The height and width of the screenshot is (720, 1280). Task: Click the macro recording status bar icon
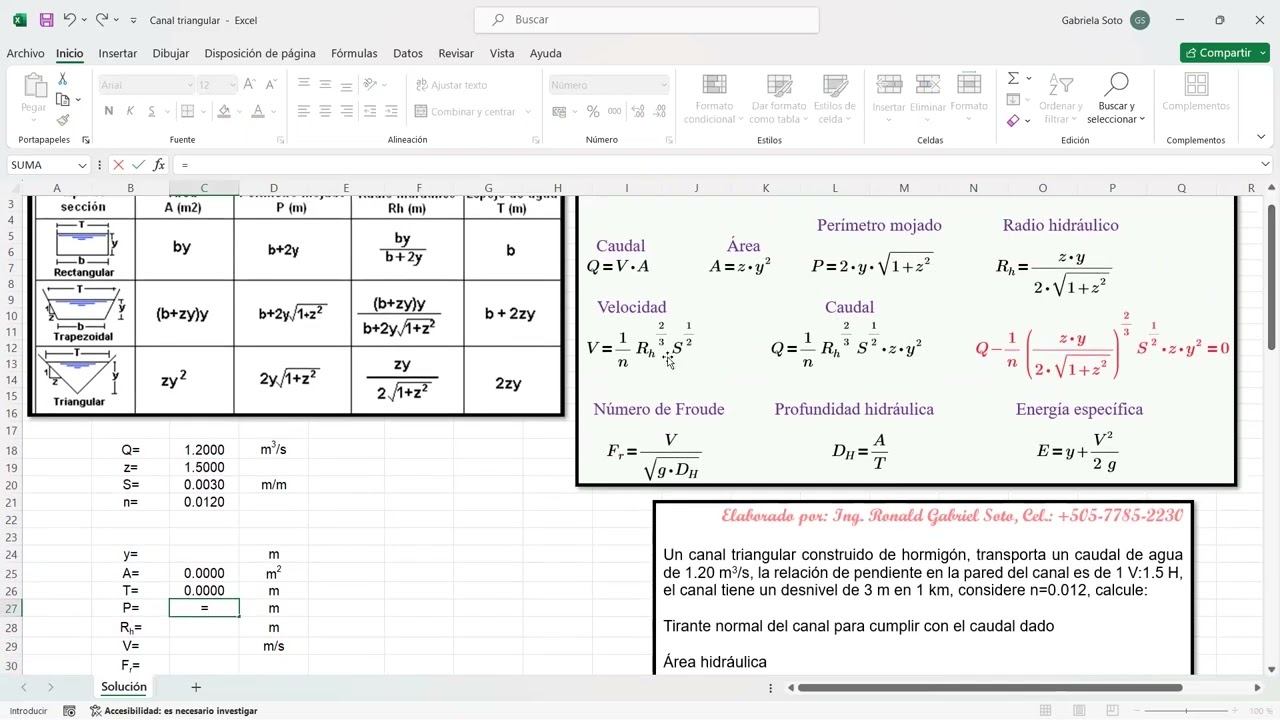tap(69, 711)
